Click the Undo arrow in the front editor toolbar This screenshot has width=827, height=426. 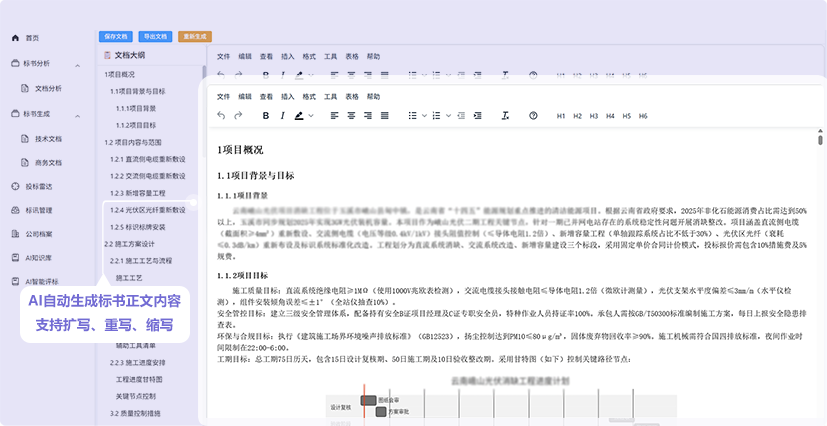221,116
